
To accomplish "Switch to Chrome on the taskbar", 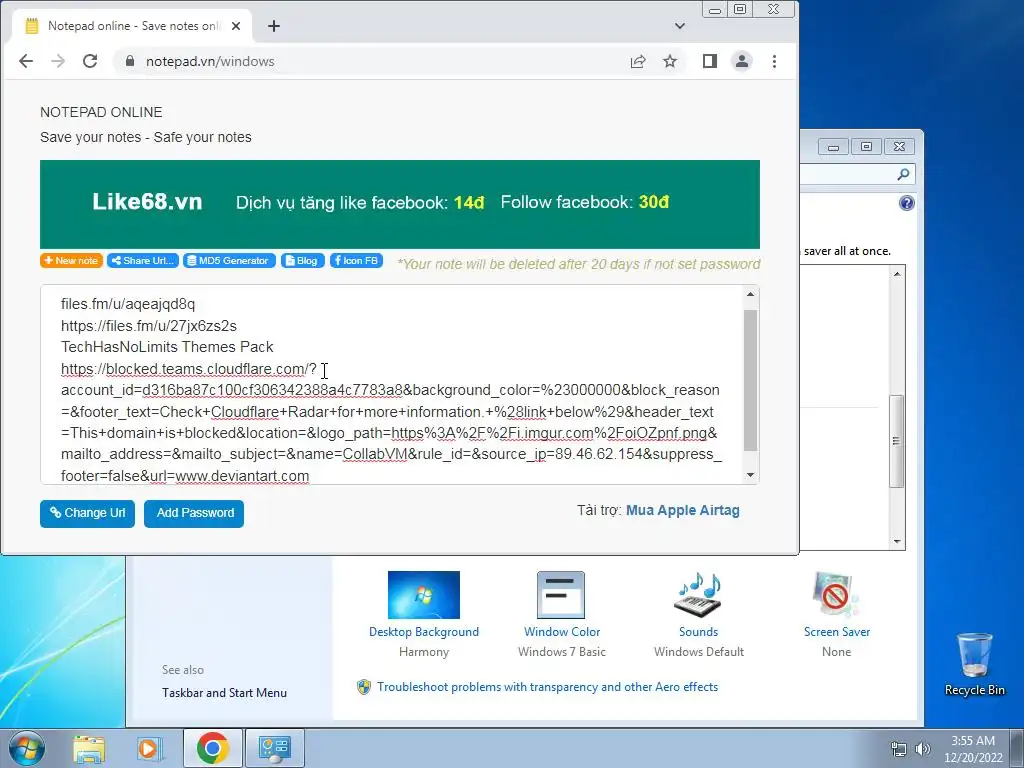I will (212, 748).
